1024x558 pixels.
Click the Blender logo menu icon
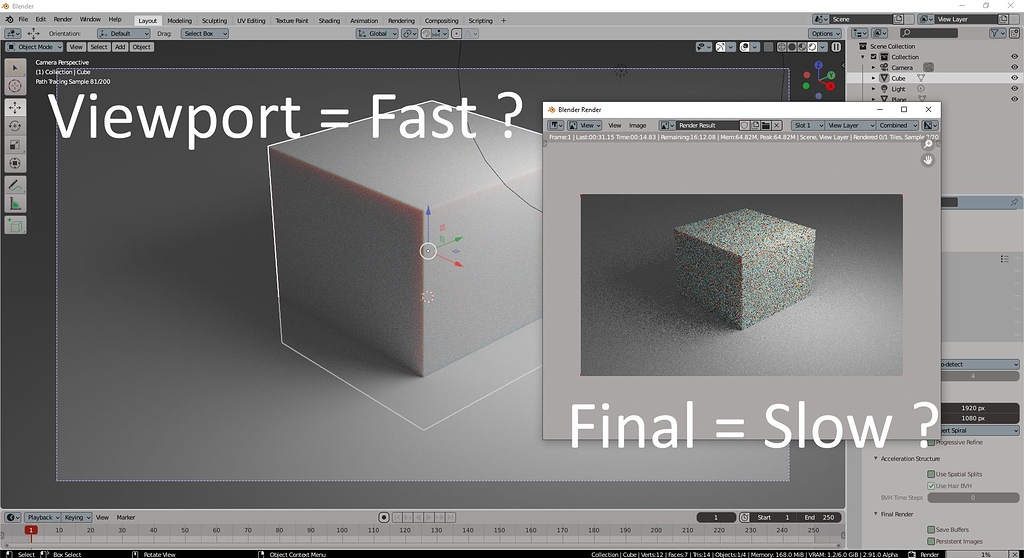(9, 20)
